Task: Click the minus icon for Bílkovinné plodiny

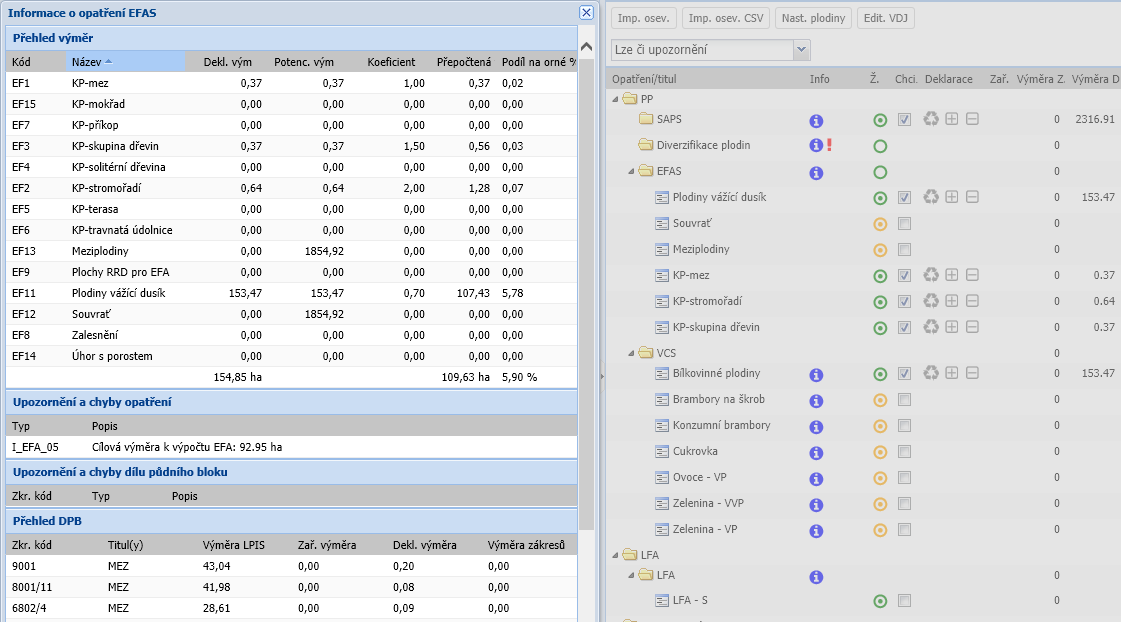Action: (x=972, y=372)
